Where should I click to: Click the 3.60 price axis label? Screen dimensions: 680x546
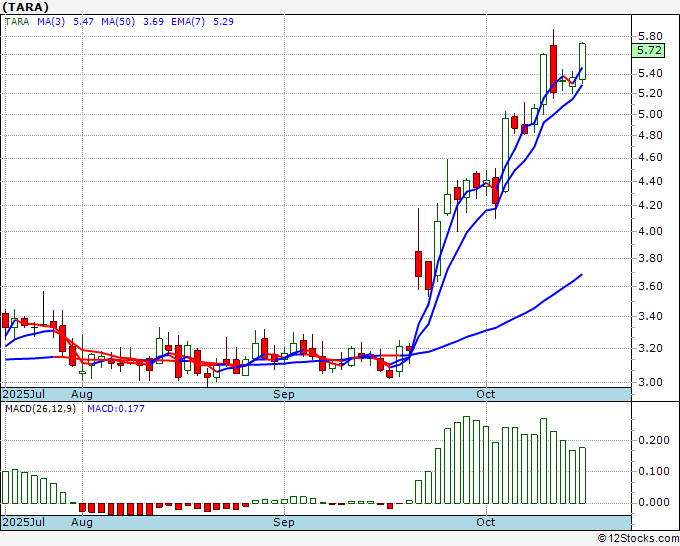(x=650, y=286)
